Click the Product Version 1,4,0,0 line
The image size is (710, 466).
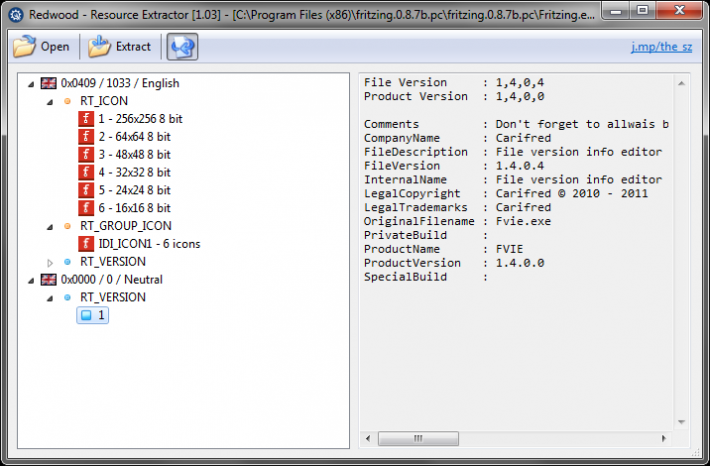(x=454, y=96)
